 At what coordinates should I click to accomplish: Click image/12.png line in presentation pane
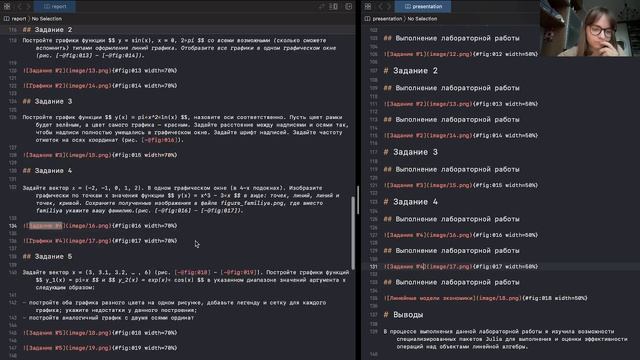pyautogui.click(x=461, y=54)
